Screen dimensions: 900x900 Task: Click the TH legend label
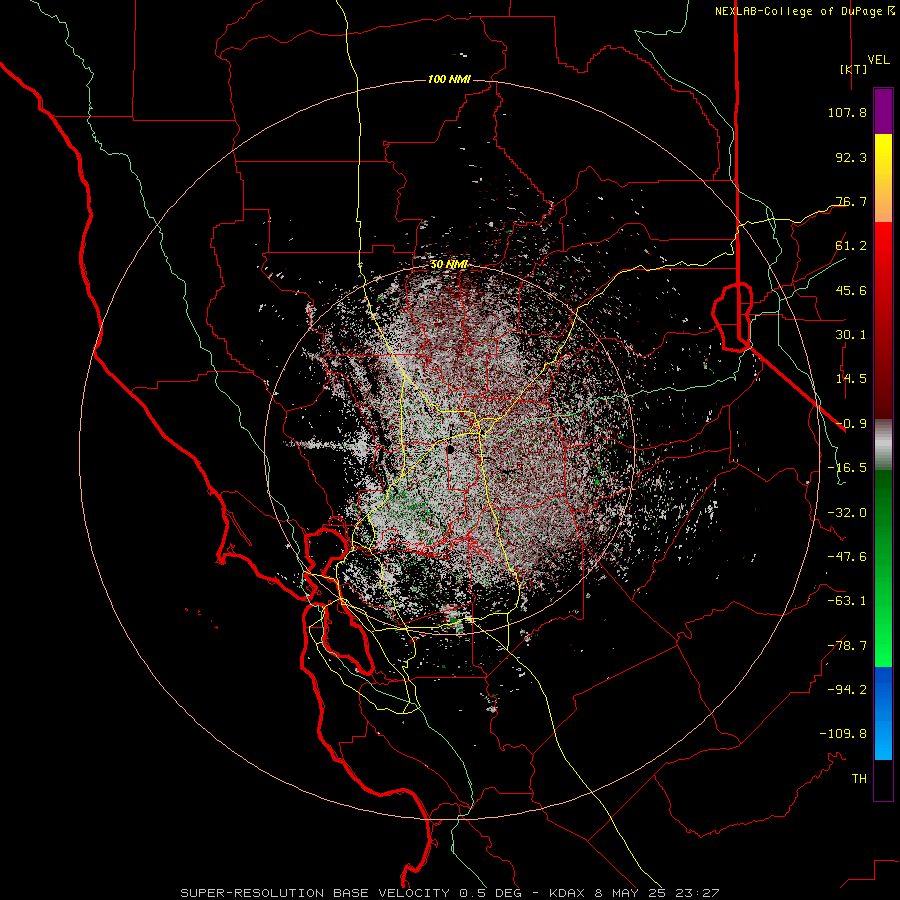tap(859, 779)
